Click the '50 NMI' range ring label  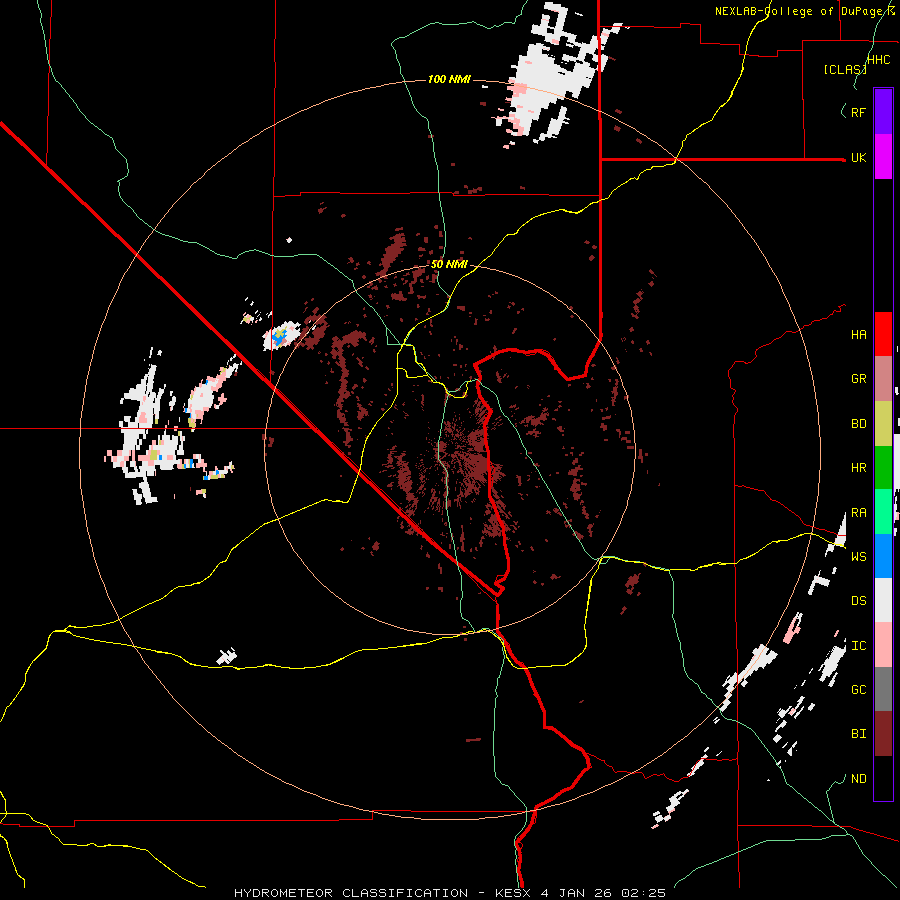[449, 265]
